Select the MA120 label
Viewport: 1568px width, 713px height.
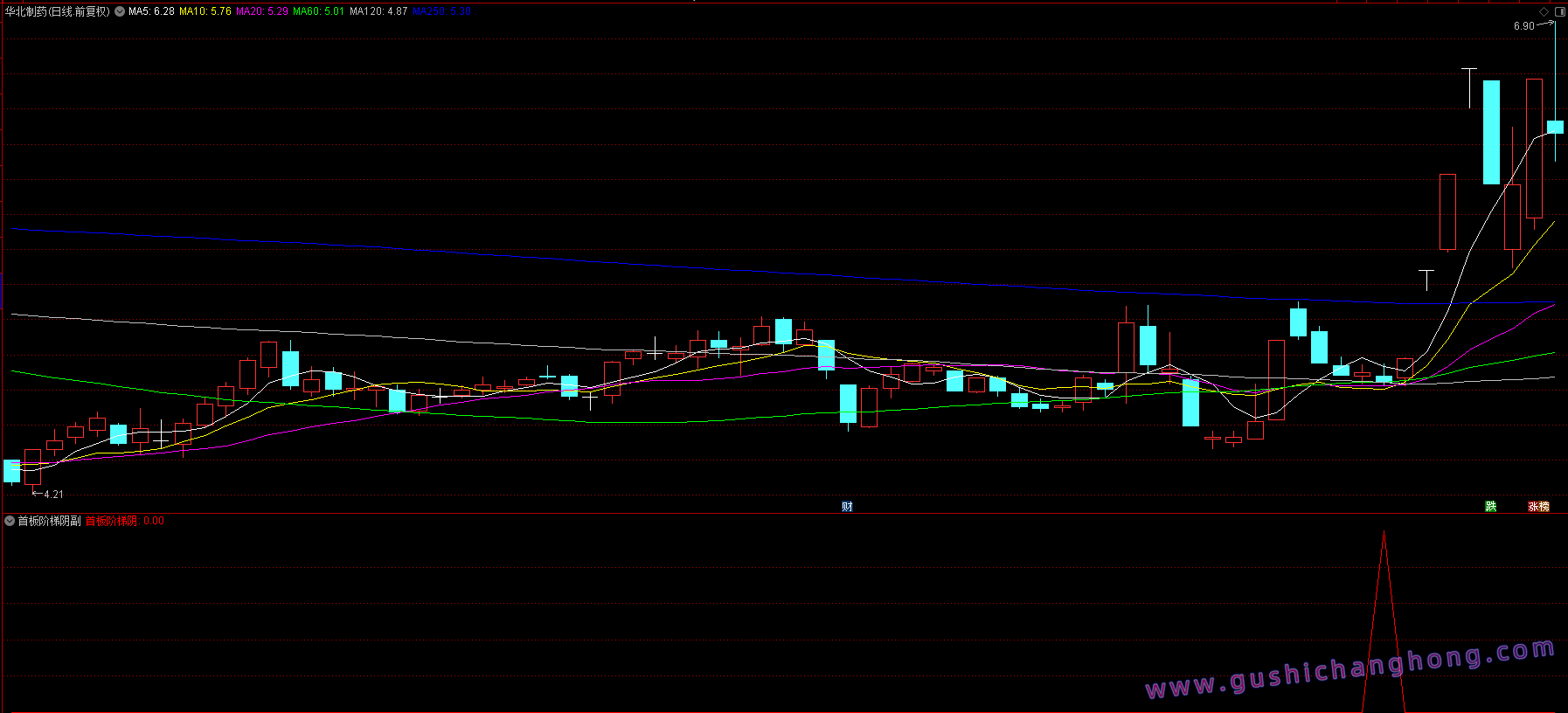[x=378, y=11]
